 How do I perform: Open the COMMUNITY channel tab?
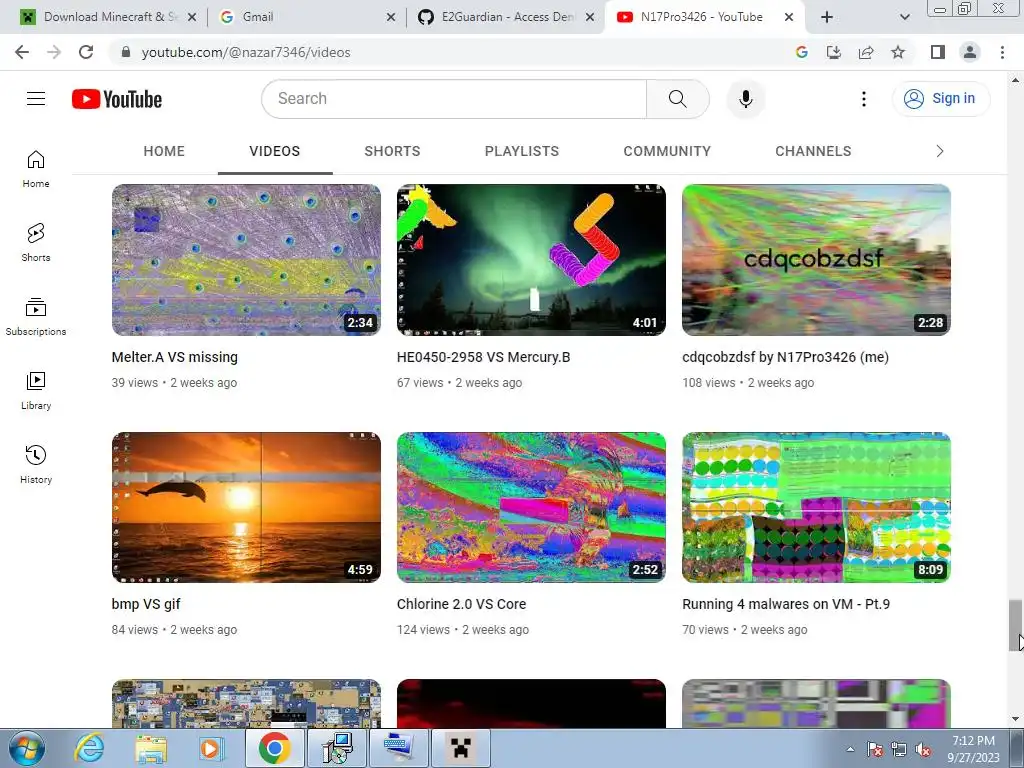[667, 152]
